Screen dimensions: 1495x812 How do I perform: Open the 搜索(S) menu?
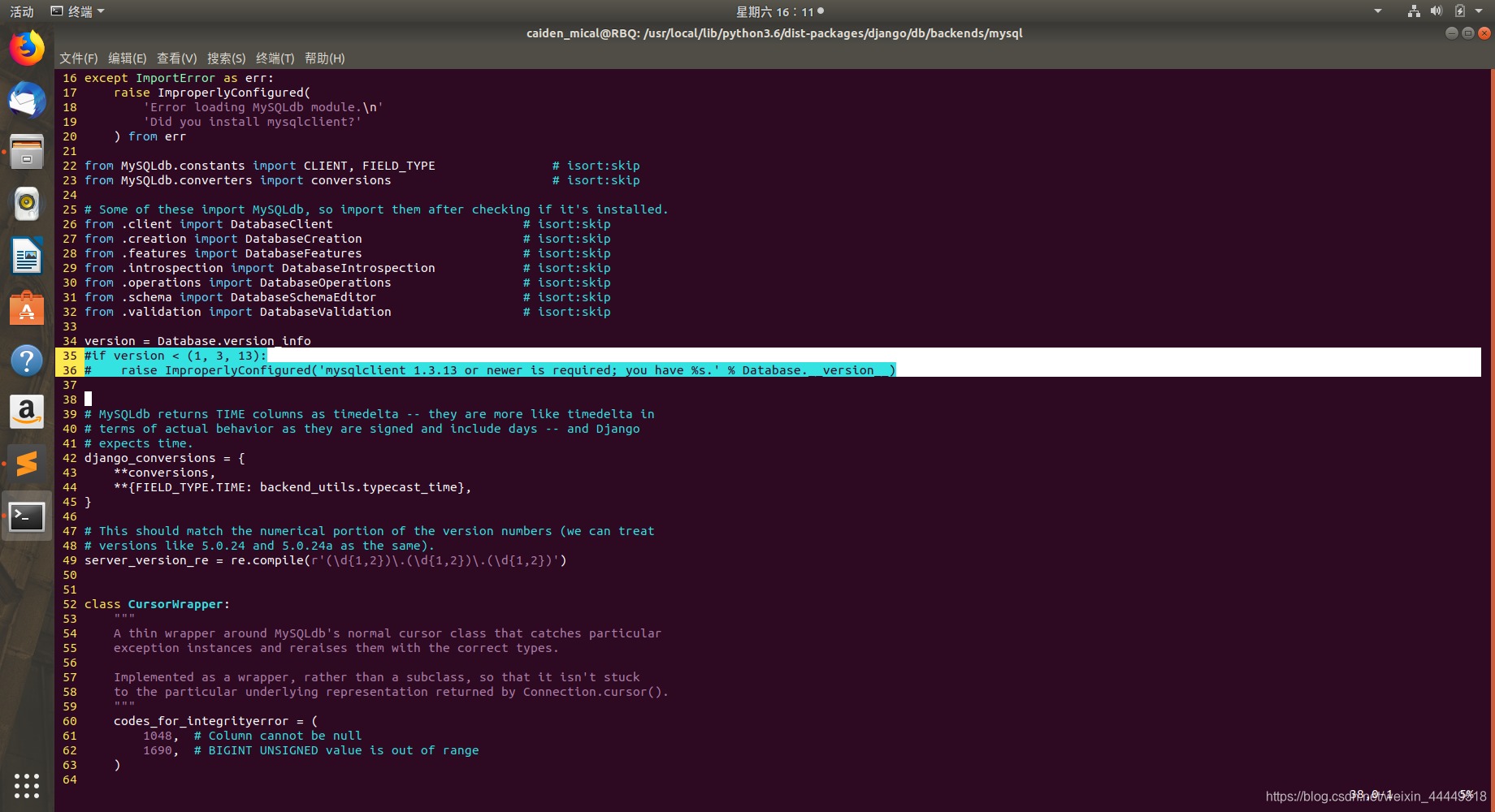226,58
